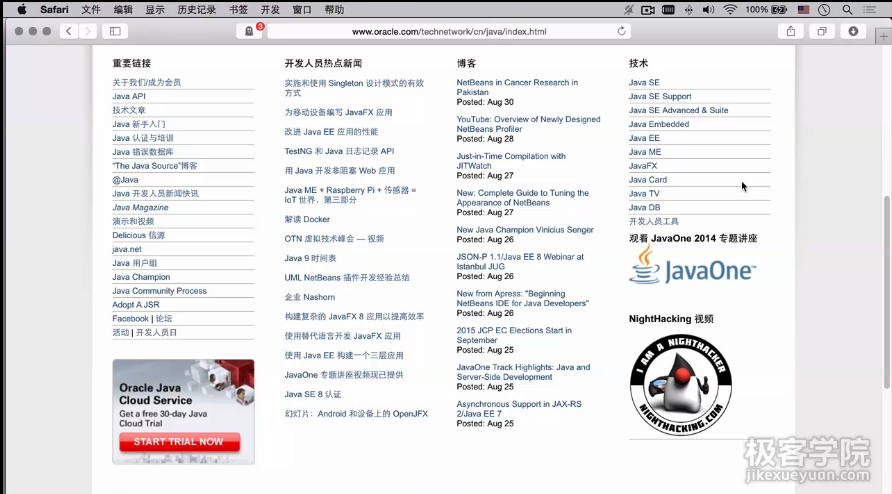Screen dimensions: 892x494
Task: Open the screen recording camera icon
Action: 647,10
